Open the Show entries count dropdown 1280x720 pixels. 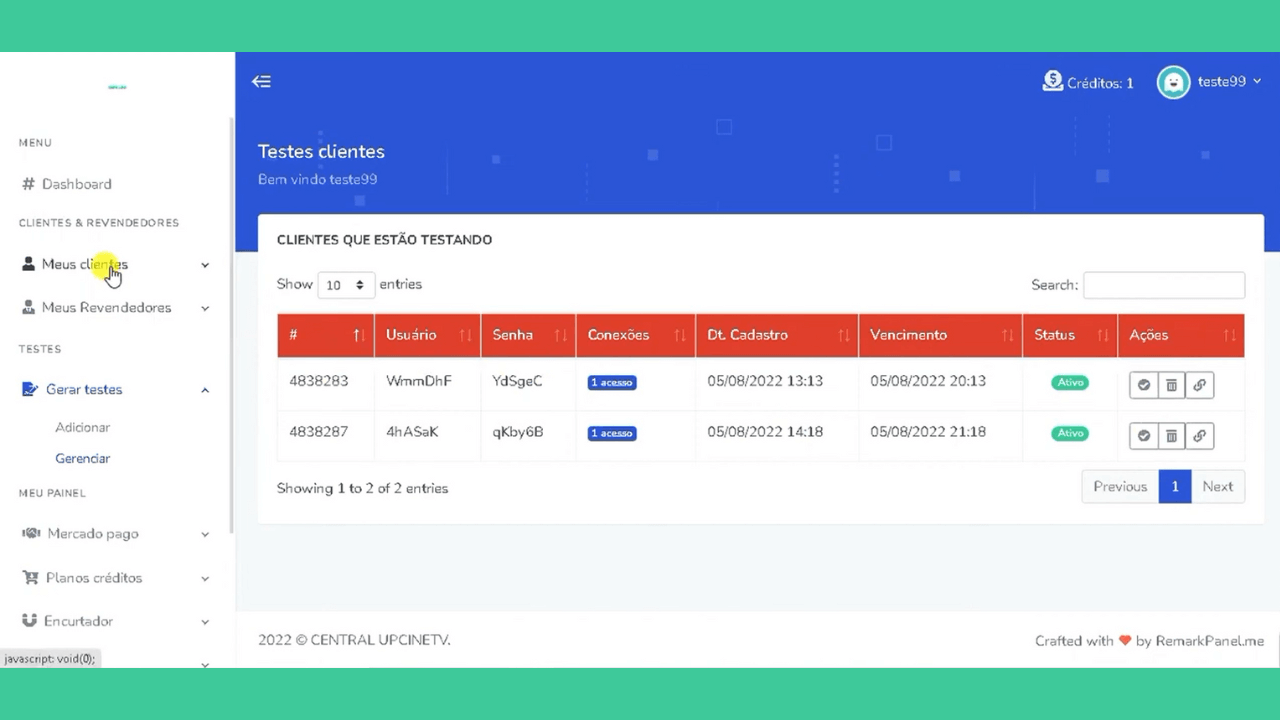[346, 285]
